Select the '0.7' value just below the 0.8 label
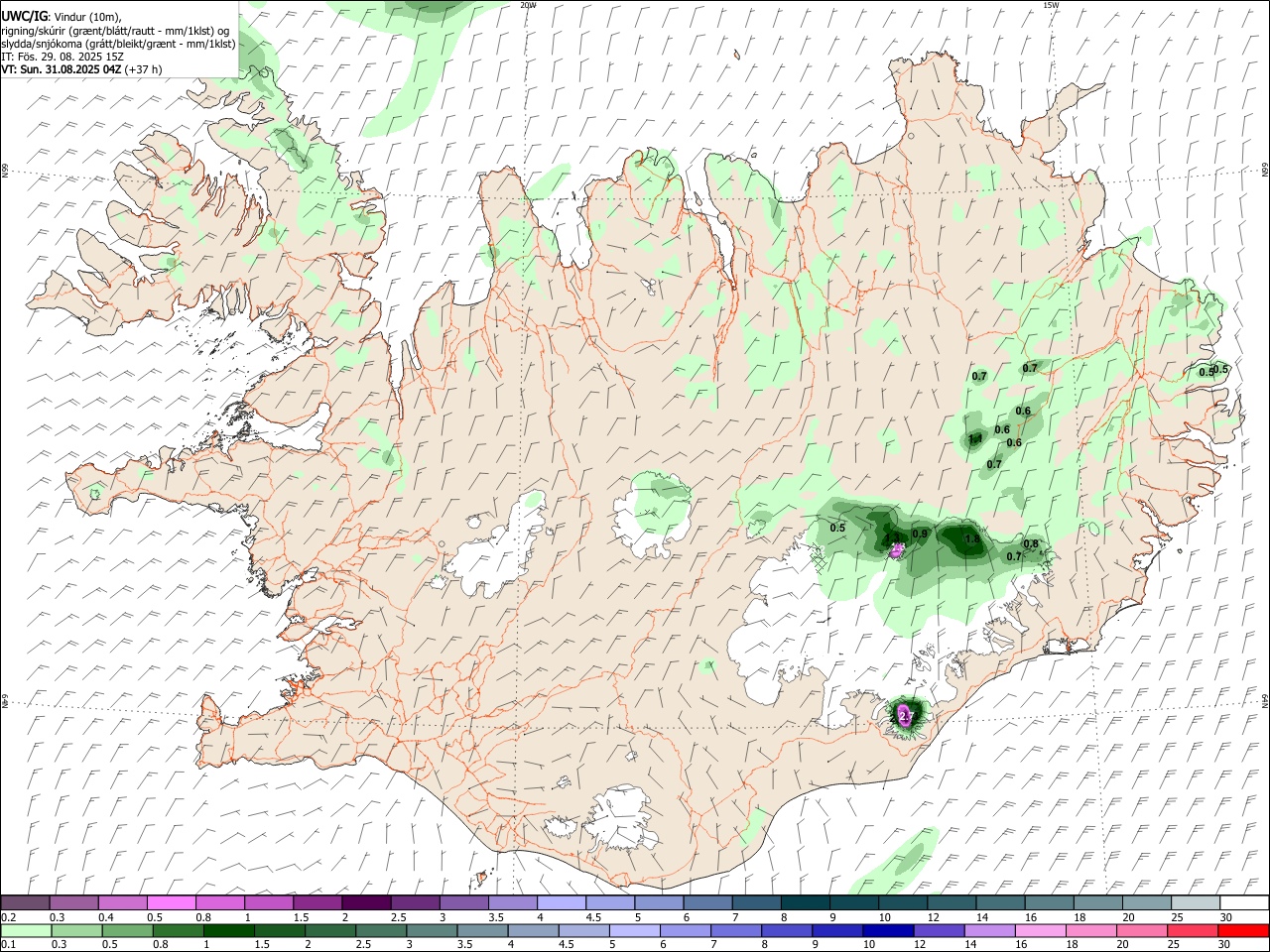The height and width of the screenshot is (952, 1270). coord(1014,556)
